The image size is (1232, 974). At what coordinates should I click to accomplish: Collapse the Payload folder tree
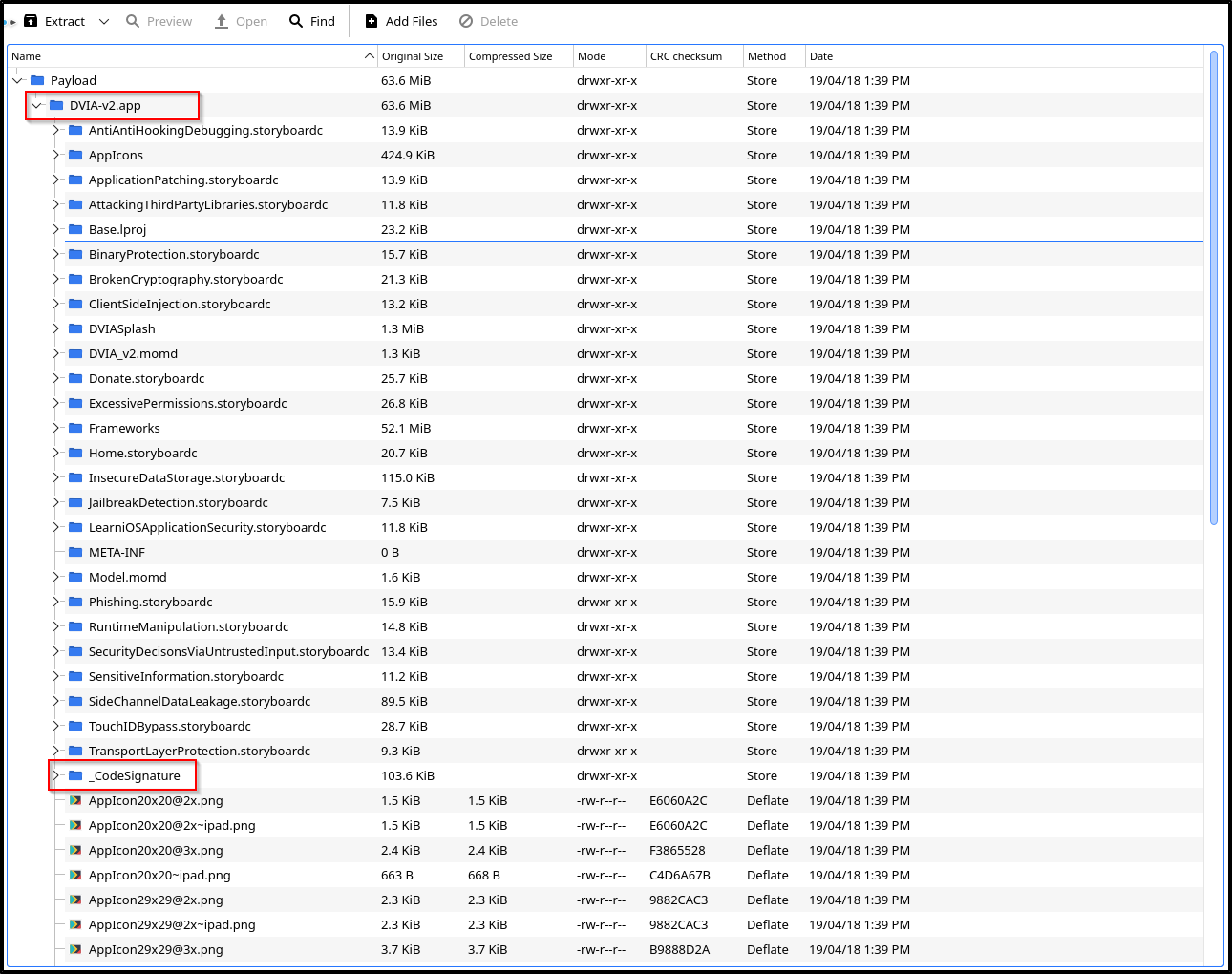click(x=17, y=80)
